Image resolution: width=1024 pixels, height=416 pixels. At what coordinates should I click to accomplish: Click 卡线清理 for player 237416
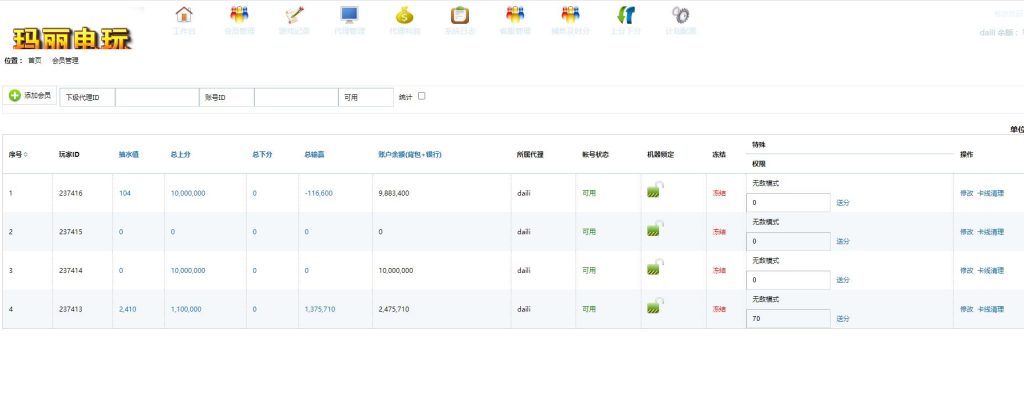click(x=991, y=193)
